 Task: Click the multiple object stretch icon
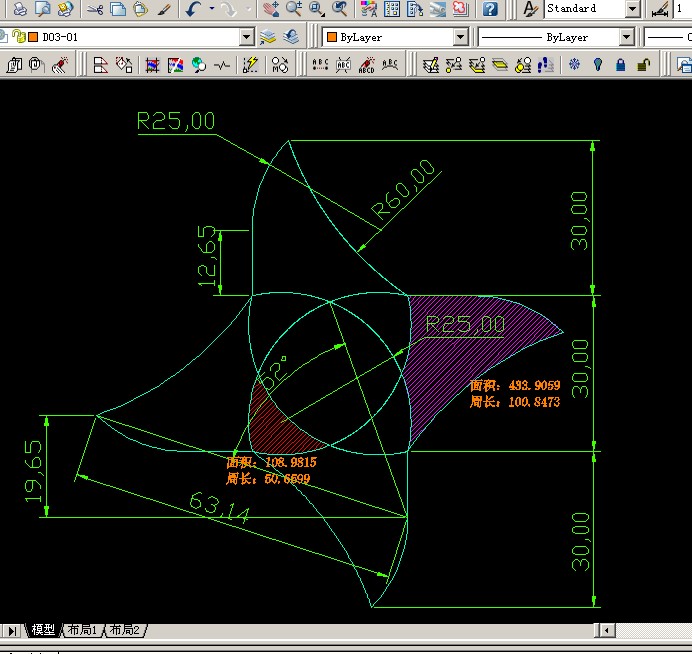click(x=101, y=65)
